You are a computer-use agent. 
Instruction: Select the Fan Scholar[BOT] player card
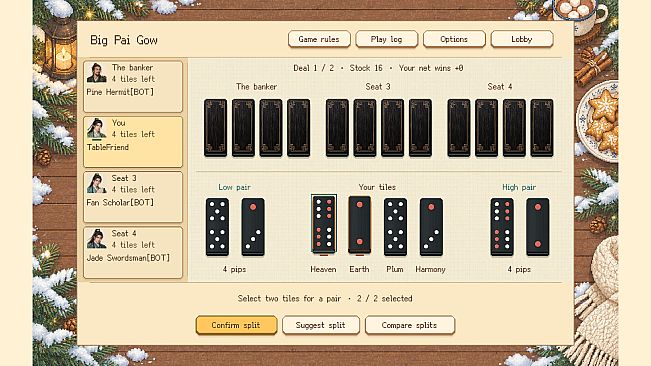[133, 197]
